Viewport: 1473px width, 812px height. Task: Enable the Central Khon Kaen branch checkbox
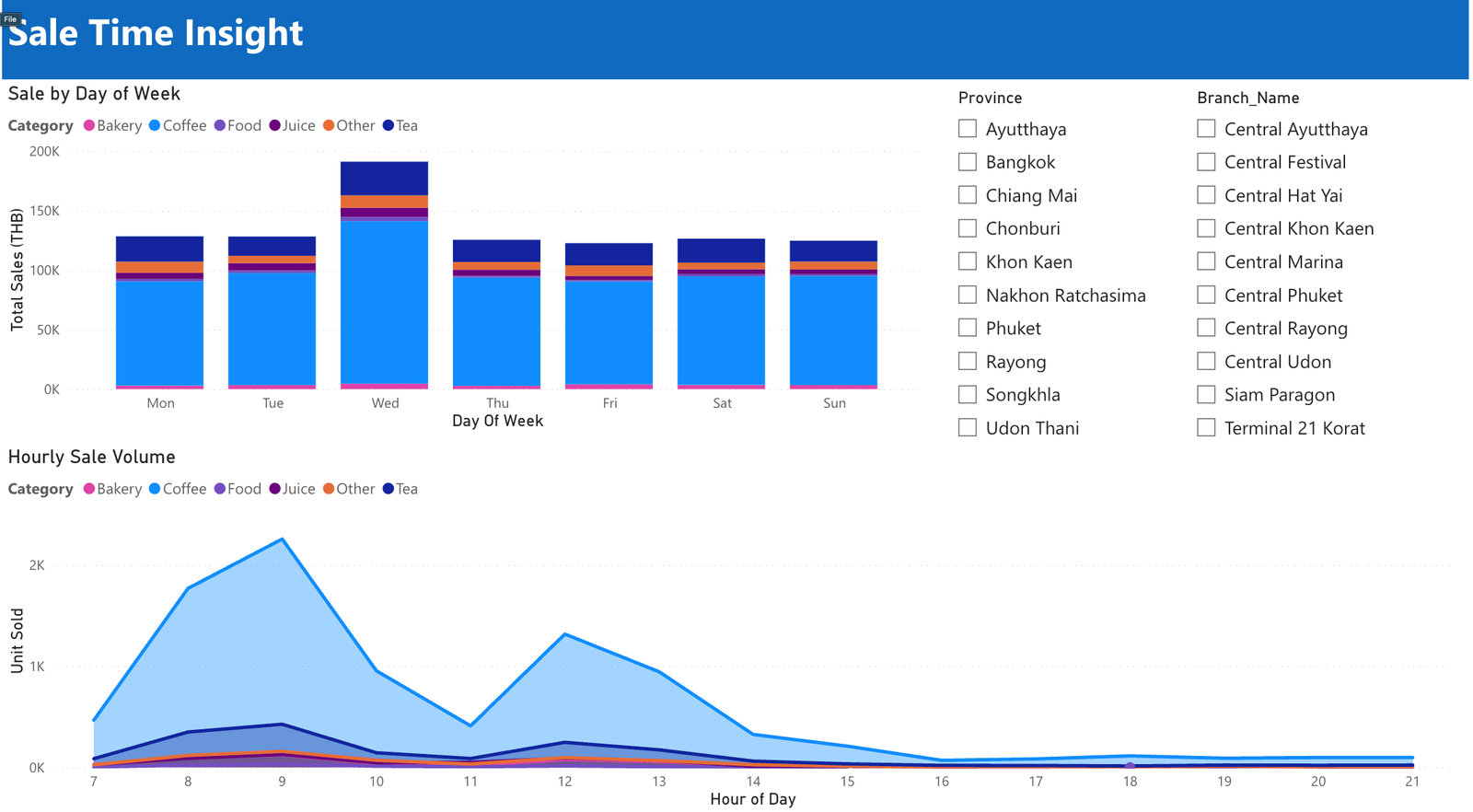click(x=1206, y=227)
